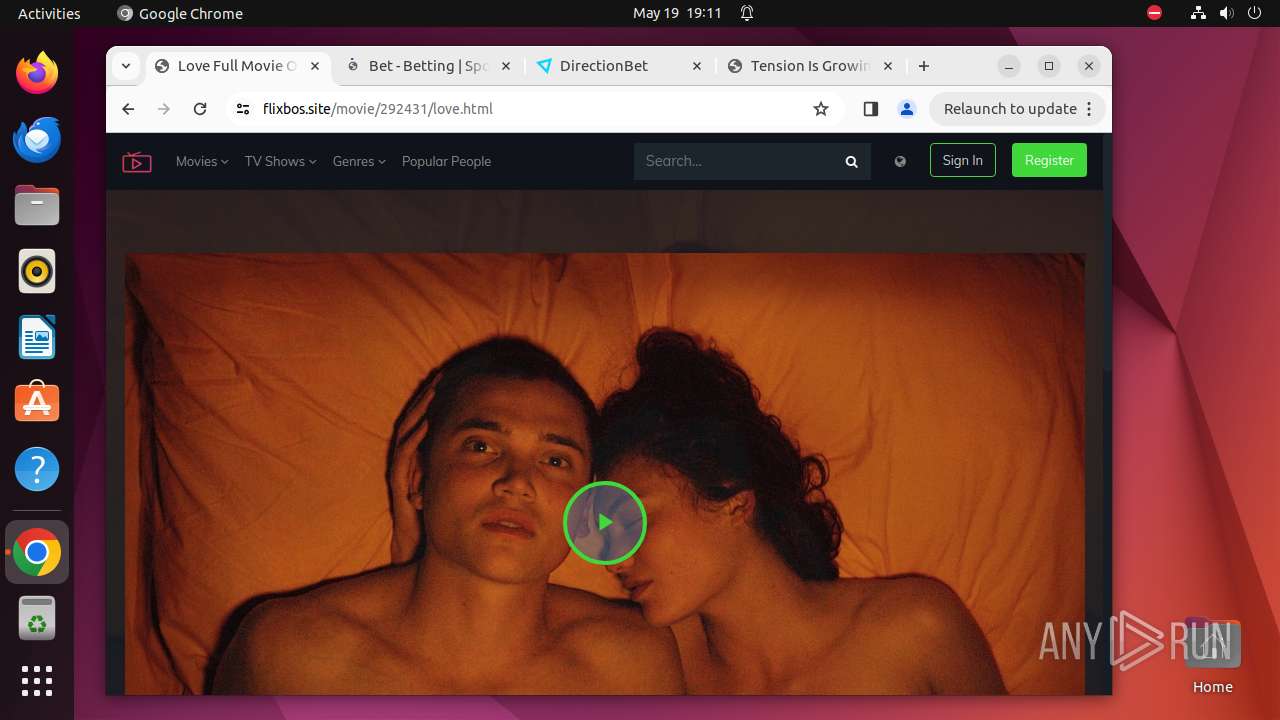Image resolution: width=1280 pixels, height=720 pixels.
Task: Open the Activities overview
Action: point(49,13)
